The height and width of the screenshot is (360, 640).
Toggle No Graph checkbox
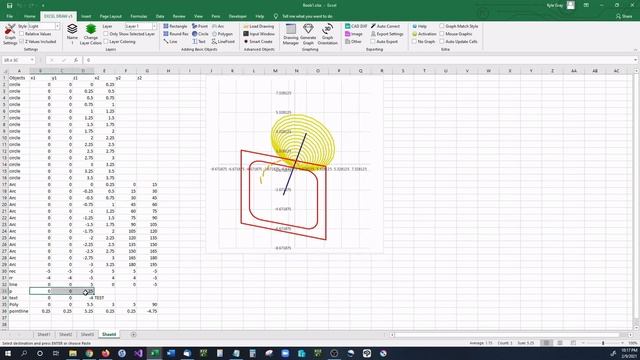414,42
